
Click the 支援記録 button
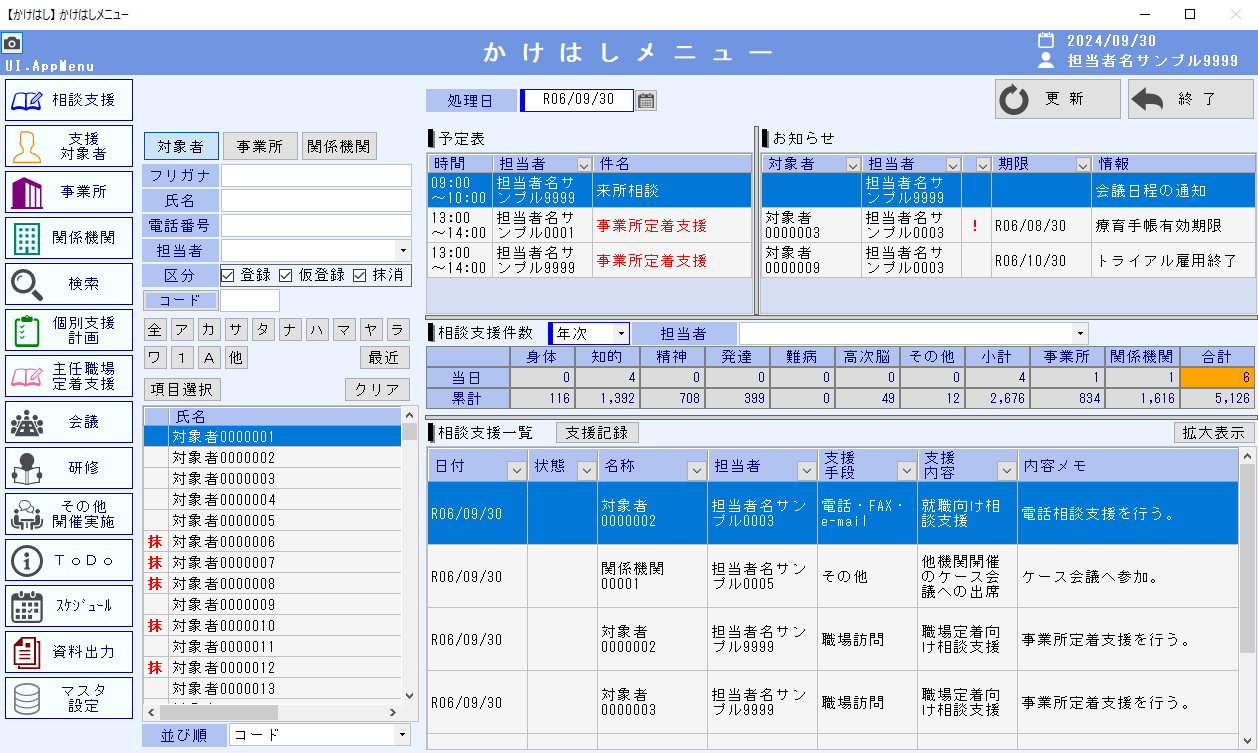click(x=597, y=432)
